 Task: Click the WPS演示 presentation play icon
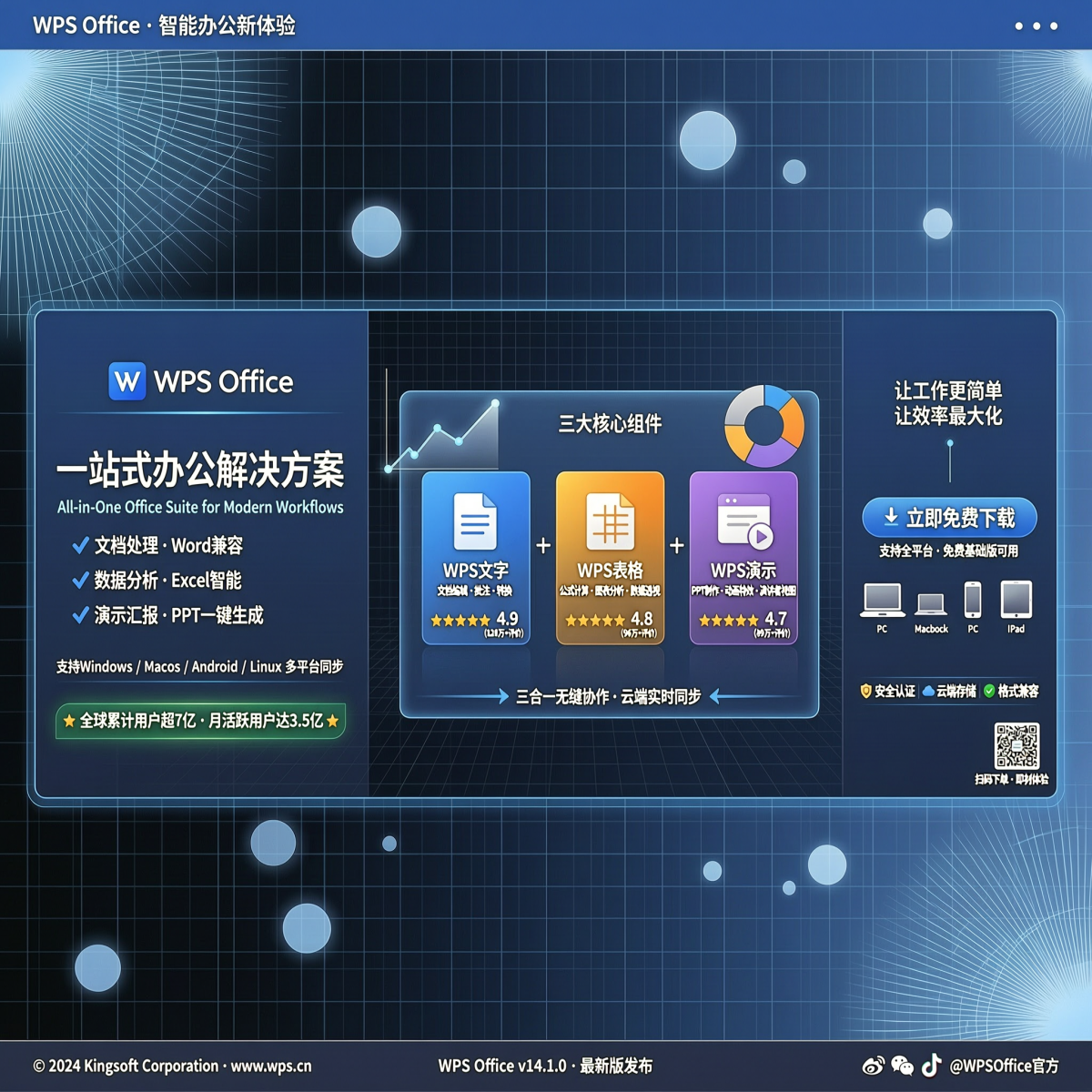744,521
